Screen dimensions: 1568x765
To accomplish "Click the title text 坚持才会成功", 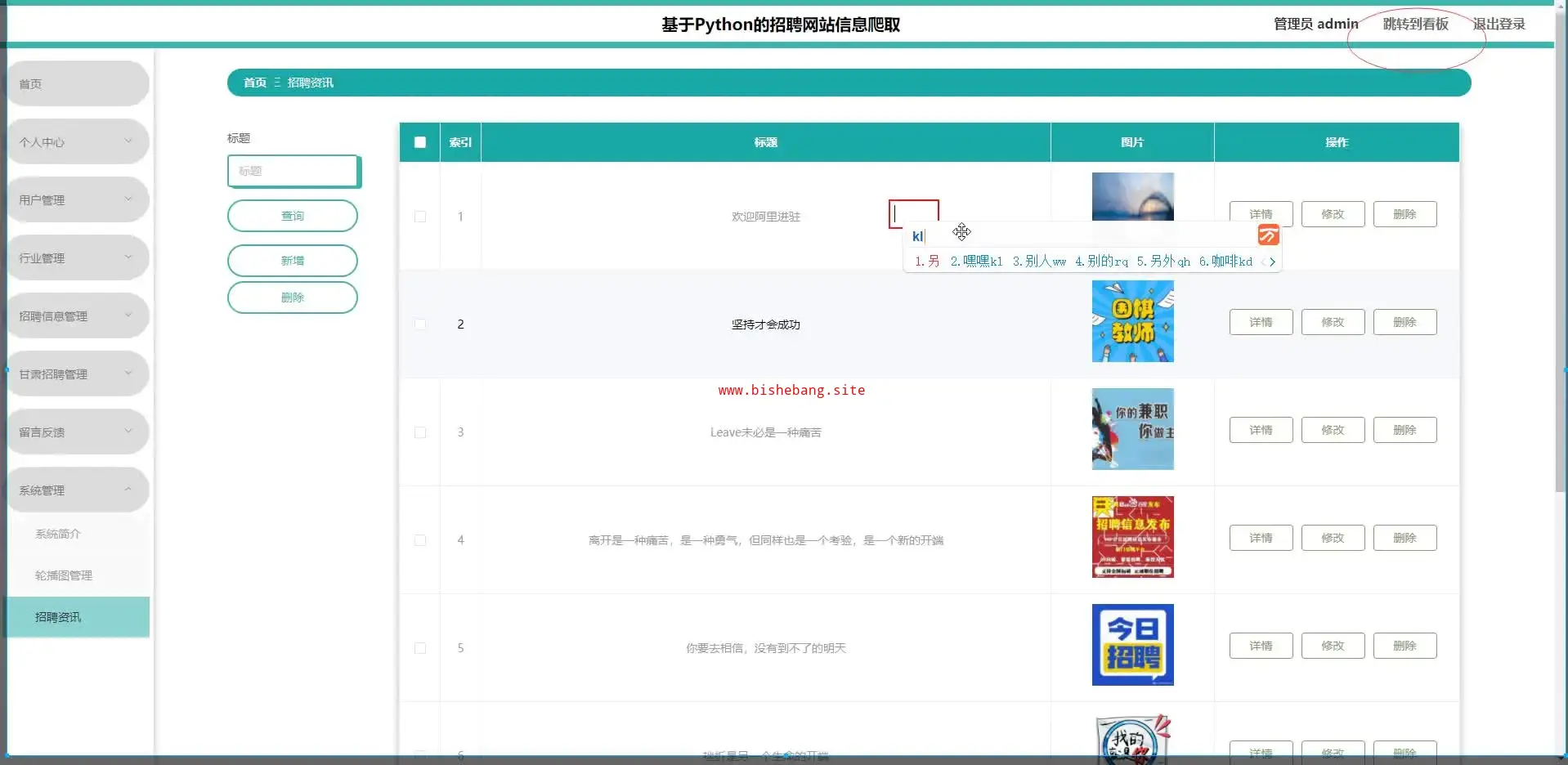I will pyautogui.click(x=766, y=324).
